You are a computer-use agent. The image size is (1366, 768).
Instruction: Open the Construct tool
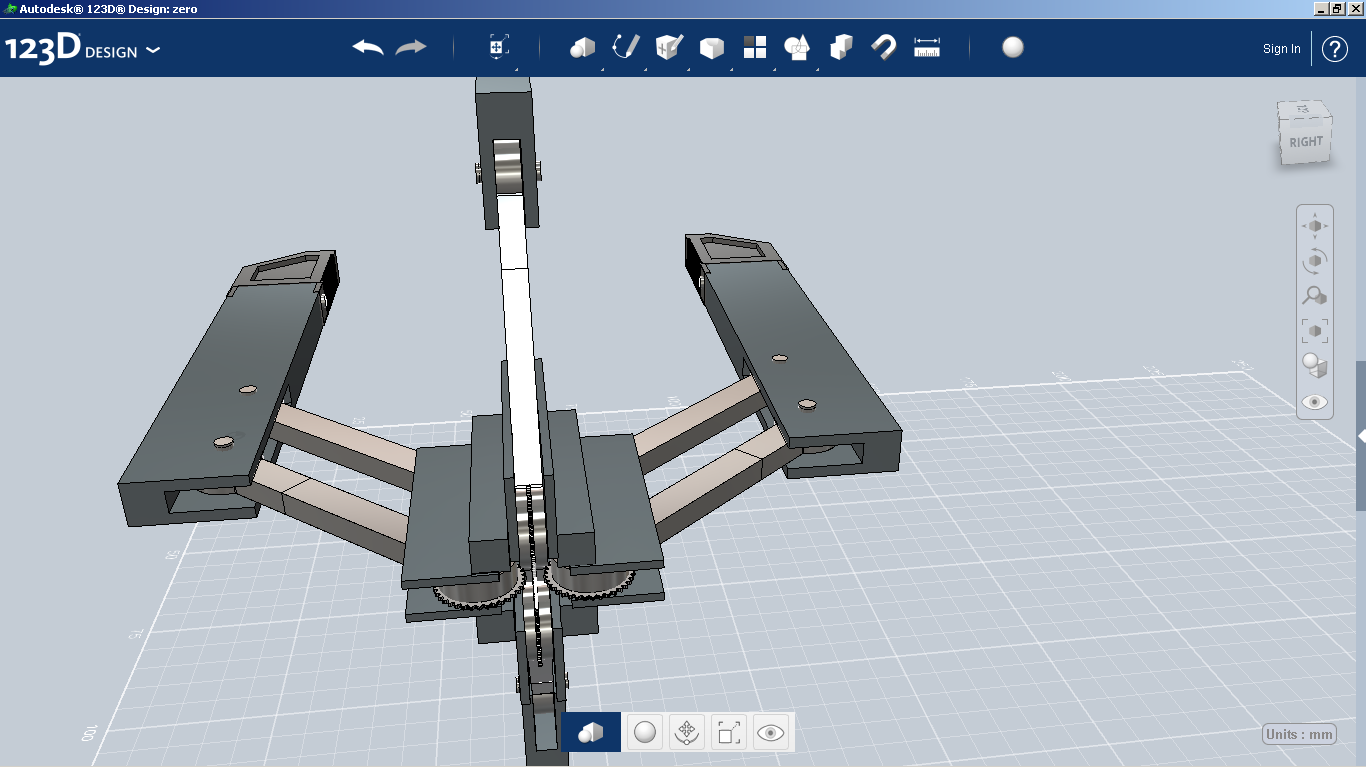(669, 47)
